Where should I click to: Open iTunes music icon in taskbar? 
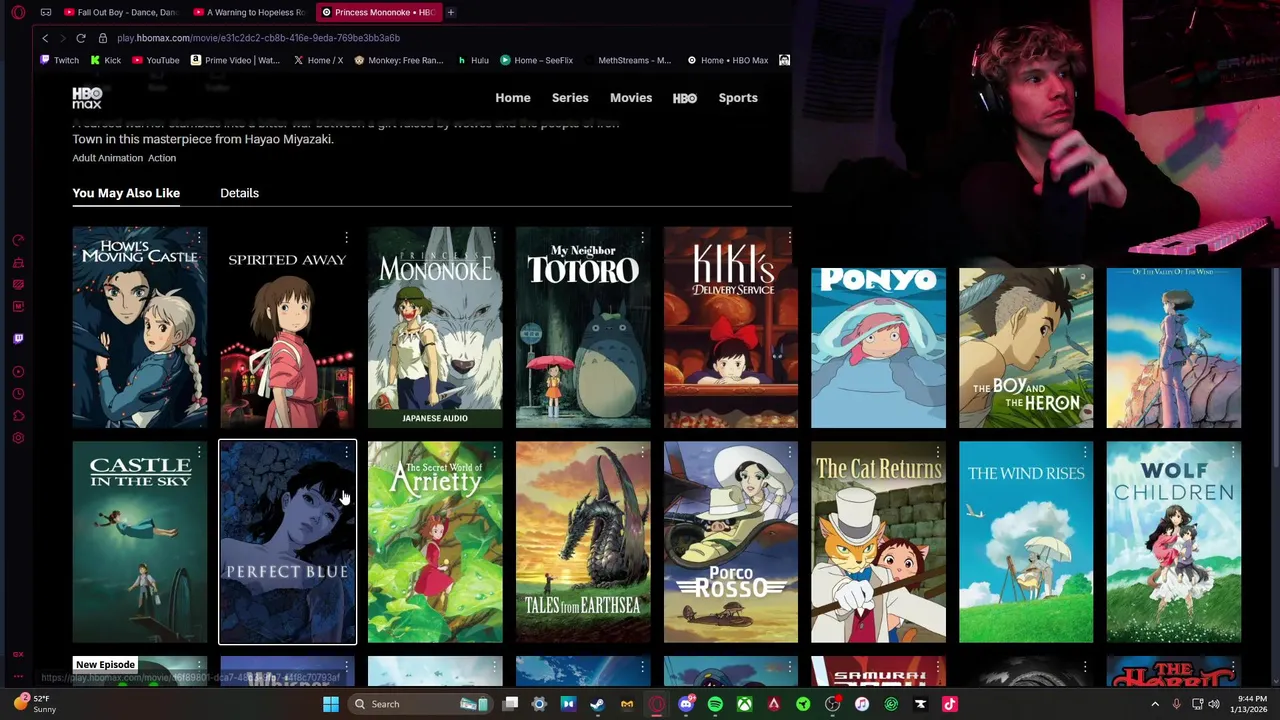point(862,704)
